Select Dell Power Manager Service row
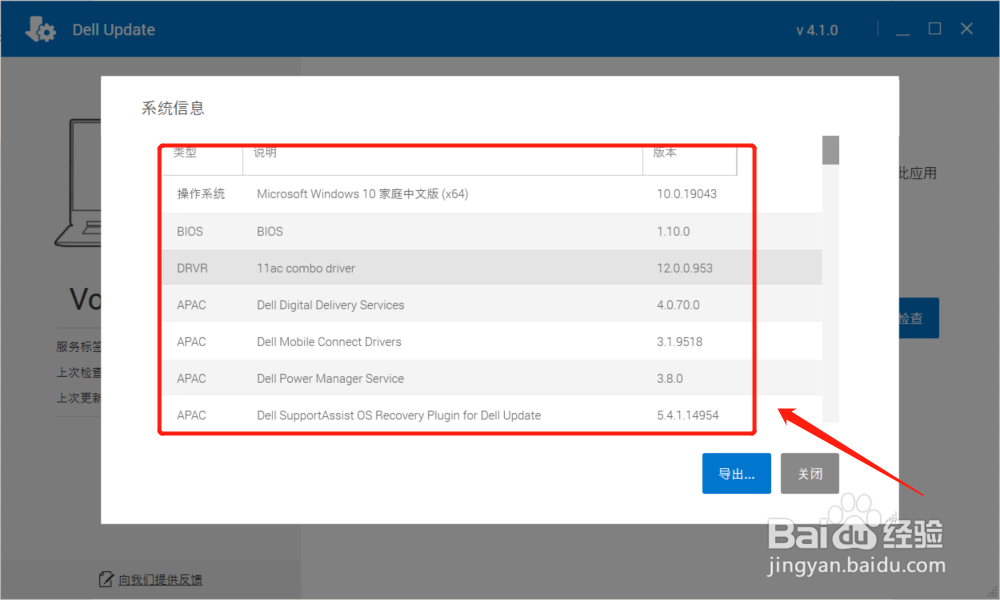The width and height of the screenshot is (1000, 600). (492, 378)
